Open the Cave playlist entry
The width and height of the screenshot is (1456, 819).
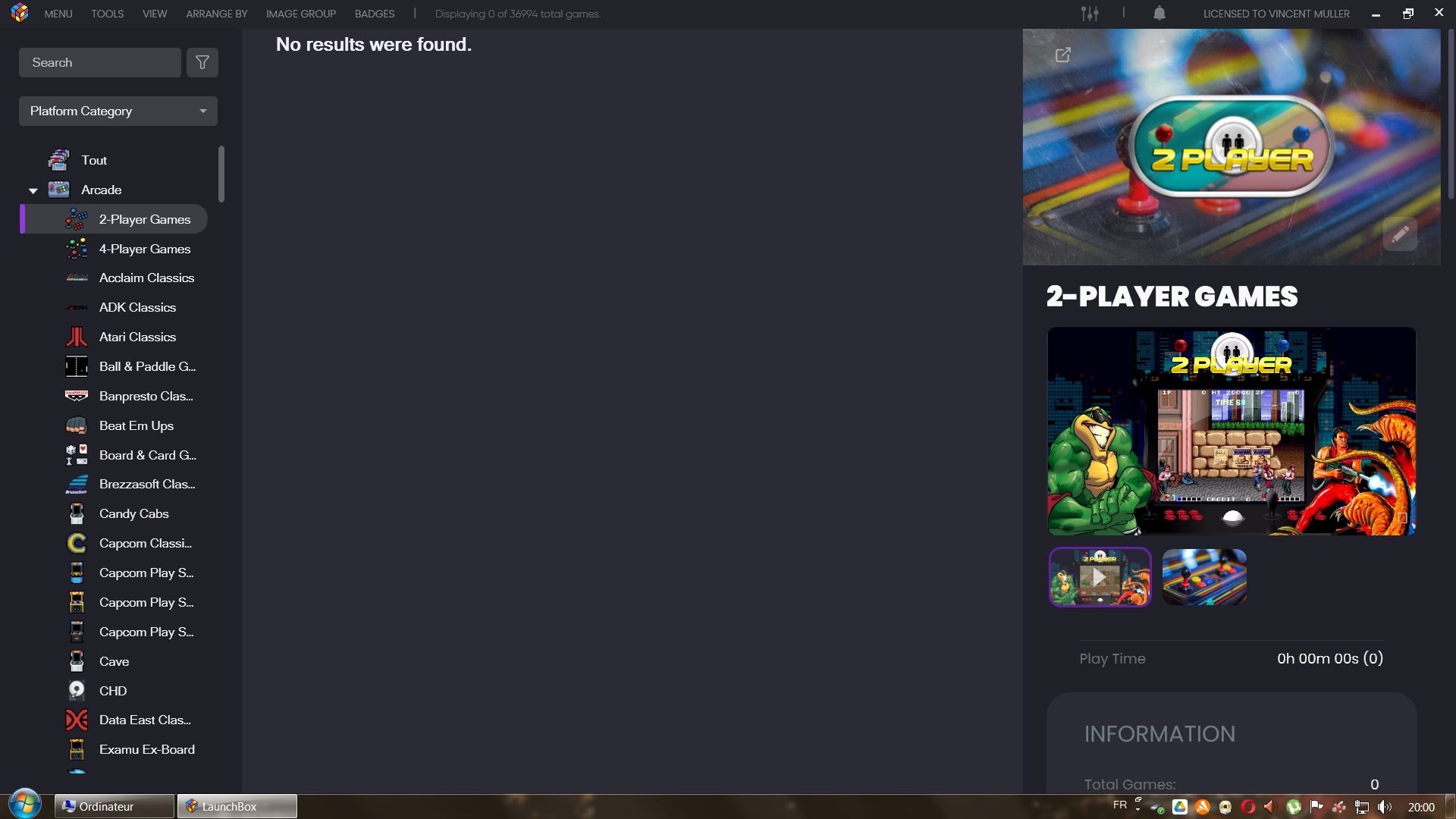[x=115, y=661]
